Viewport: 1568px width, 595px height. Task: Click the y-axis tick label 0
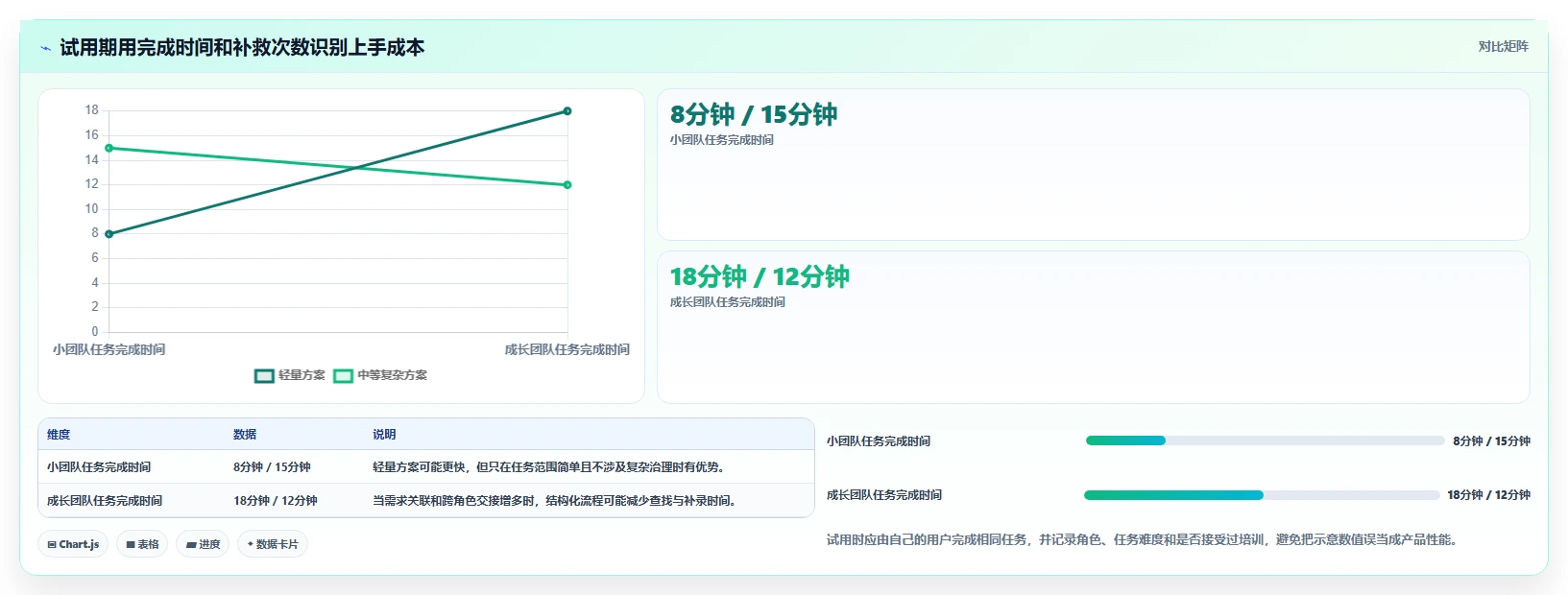pyautogui.click(x=94, y=332)
